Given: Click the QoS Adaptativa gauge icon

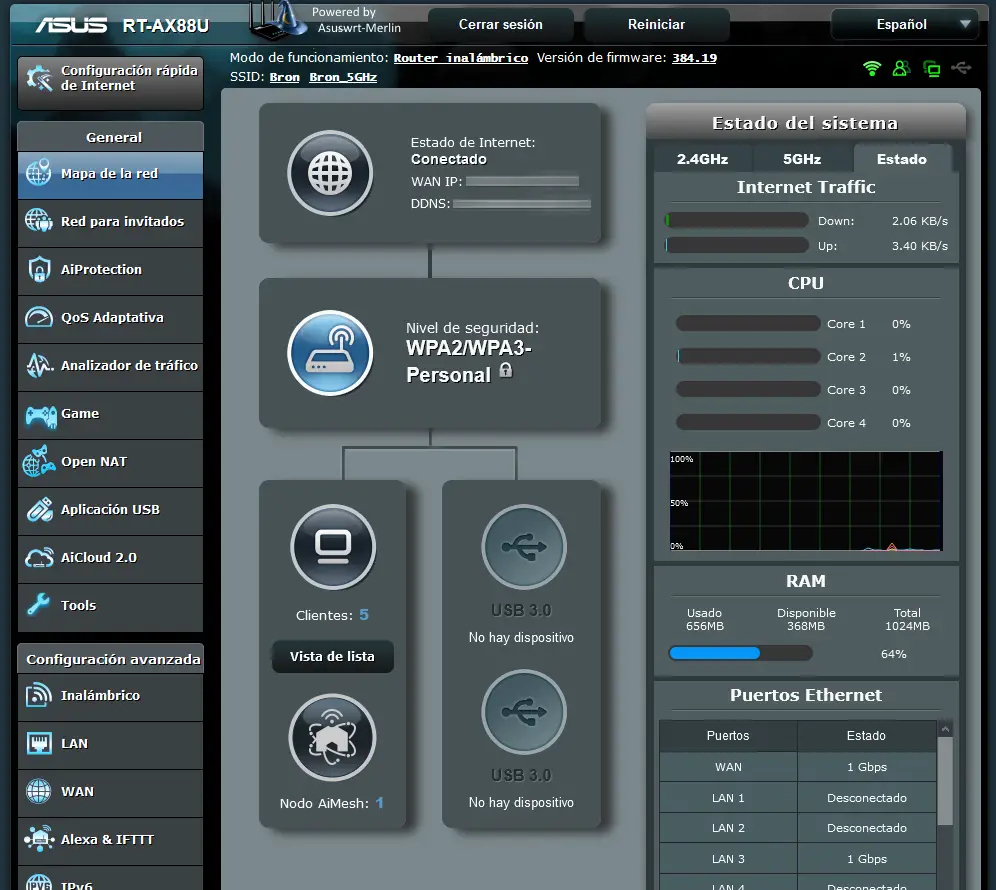Looking at the screenshot, I should (38, 317).
